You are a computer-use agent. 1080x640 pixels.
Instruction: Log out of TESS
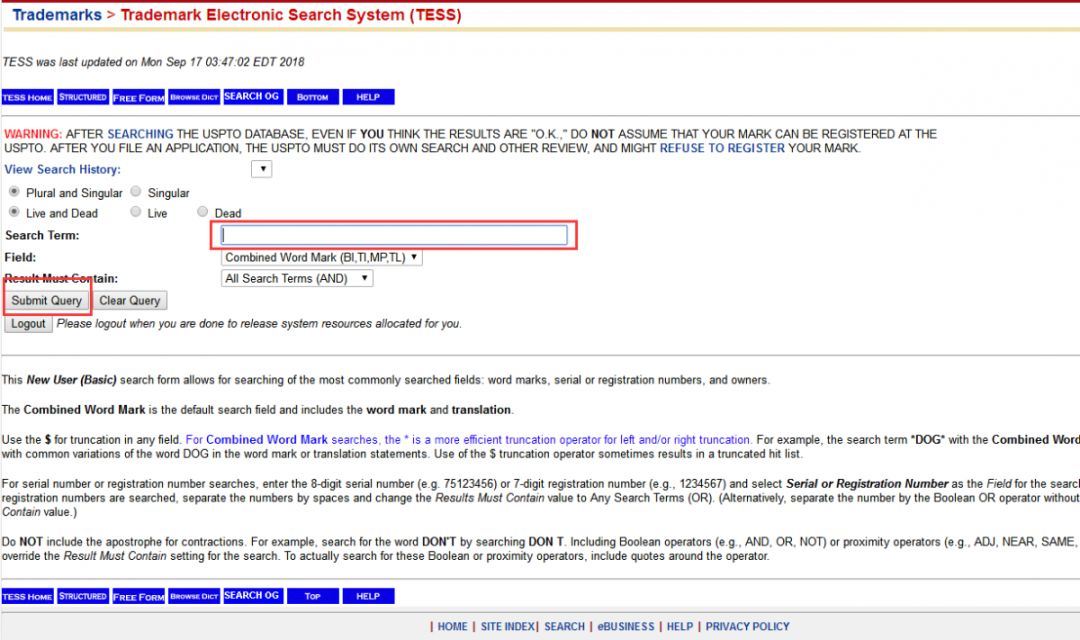(28, 324)
